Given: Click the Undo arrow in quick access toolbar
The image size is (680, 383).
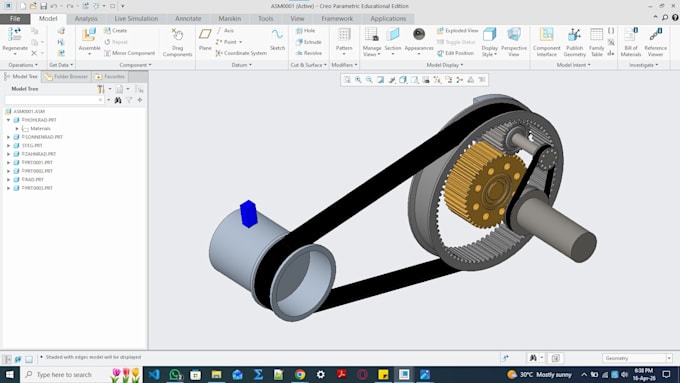Looking at the screenshot, I should 54,6.
